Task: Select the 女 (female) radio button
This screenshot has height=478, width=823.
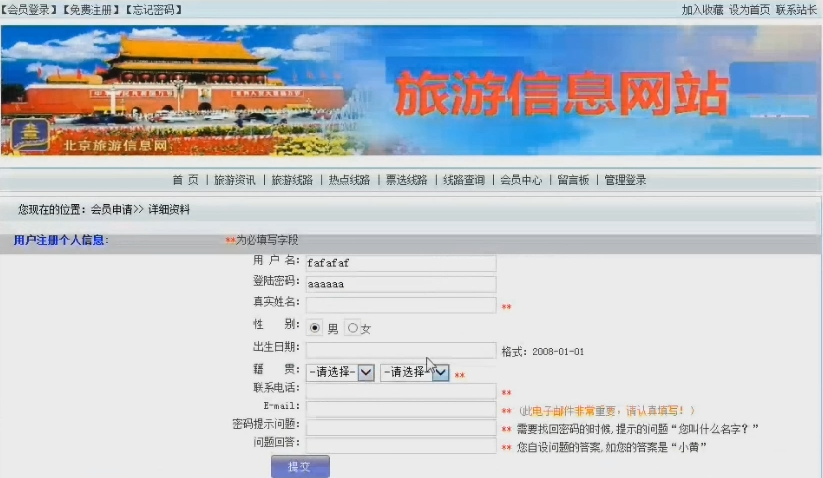Action: pyautogui.click(x=353, y=328)
